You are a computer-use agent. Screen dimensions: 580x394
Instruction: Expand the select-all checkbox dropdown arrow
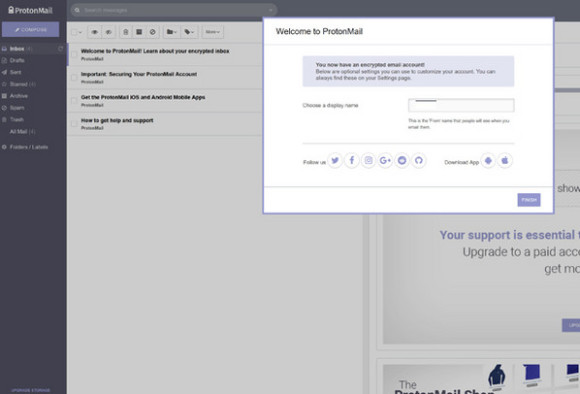point(80,32)
